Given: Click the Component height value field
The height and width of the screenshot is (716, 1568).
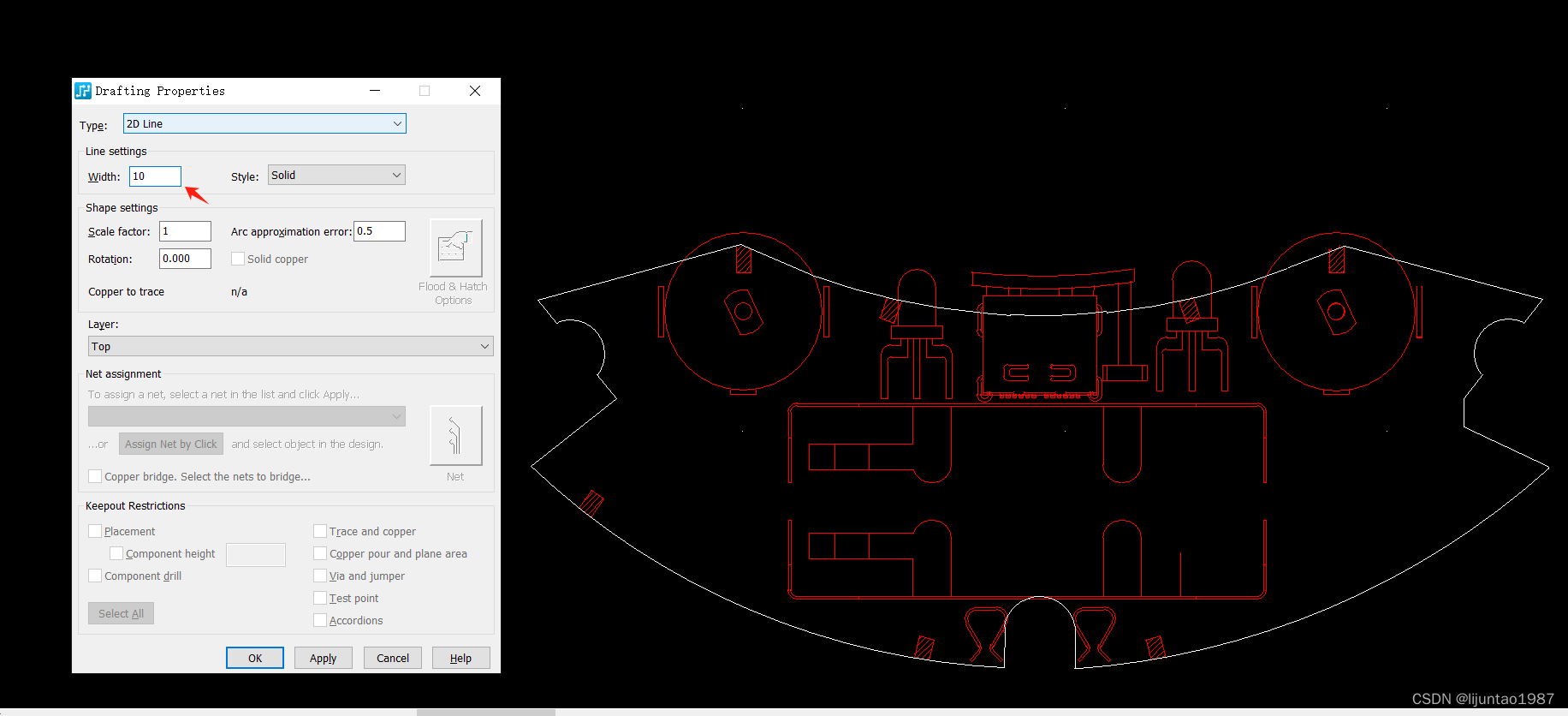Looking at the screenshot, I should (x=256, y=554).
